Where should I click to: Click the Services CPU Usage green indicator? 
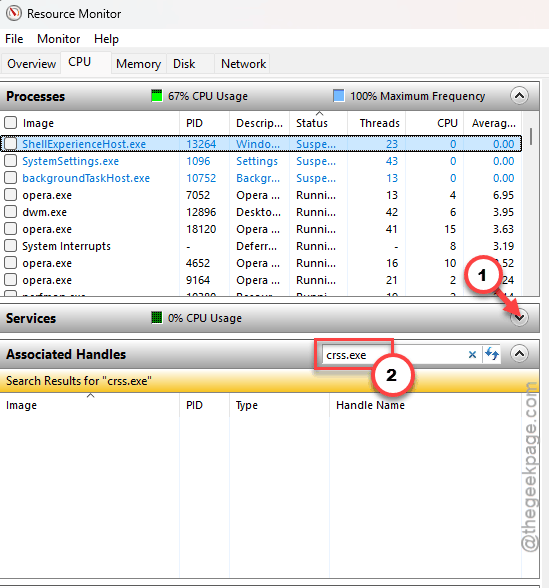coord(156,318)
